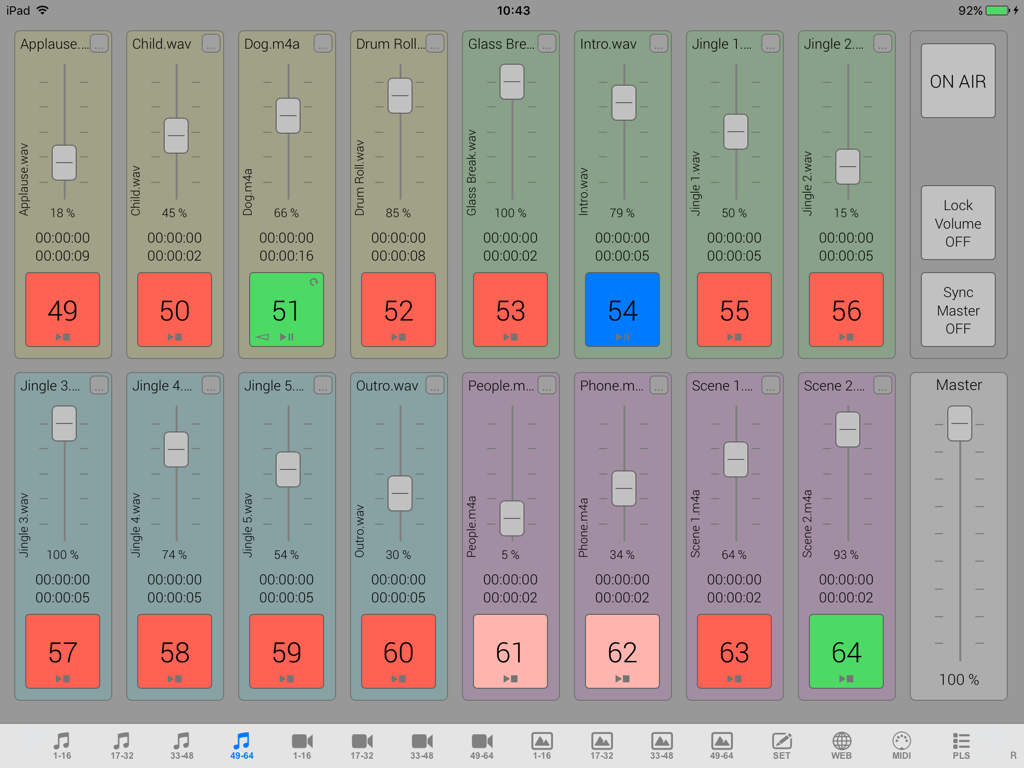Open audio bank 33-48 tab
The image size is (1024, 768).
(182, 746)
